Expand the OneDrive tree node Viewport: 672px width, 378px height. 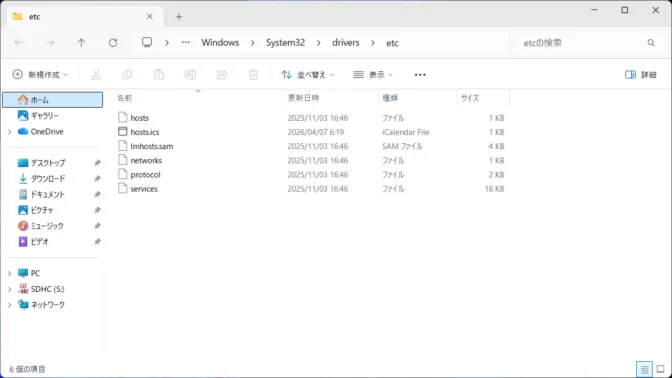coord(9,132)
